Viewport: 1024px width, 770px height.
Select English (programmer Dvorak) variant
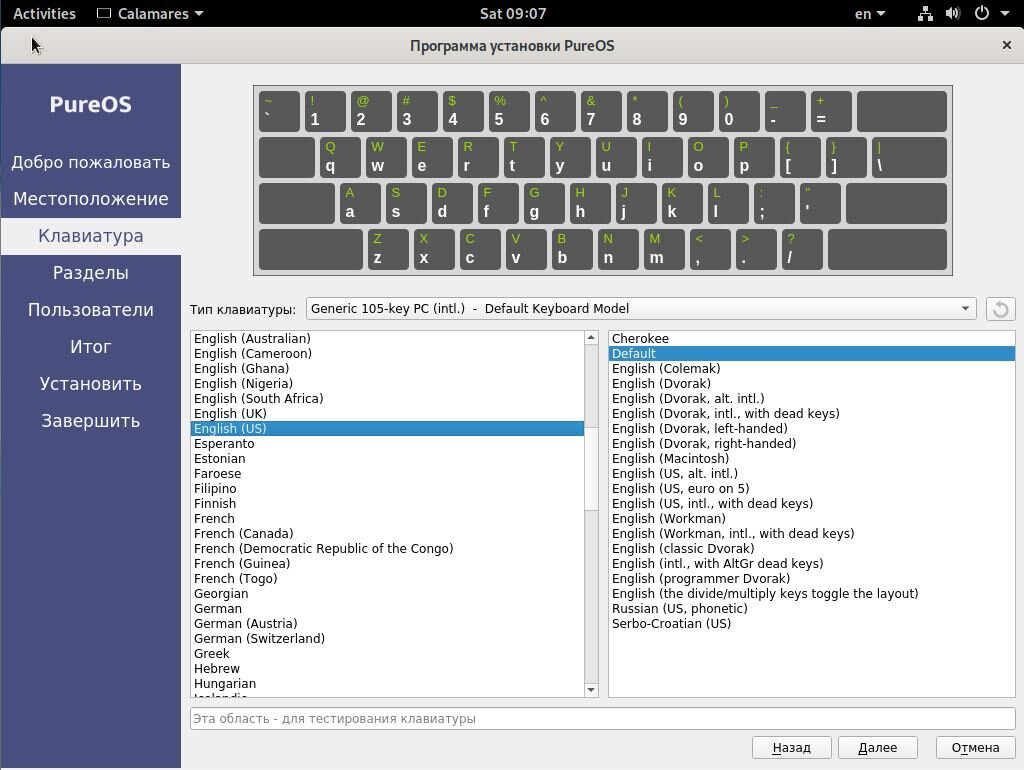tap(812, 579)
